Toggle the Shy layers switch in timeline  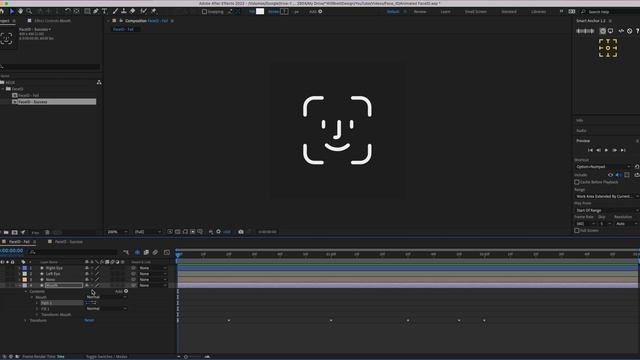point(137,252)
